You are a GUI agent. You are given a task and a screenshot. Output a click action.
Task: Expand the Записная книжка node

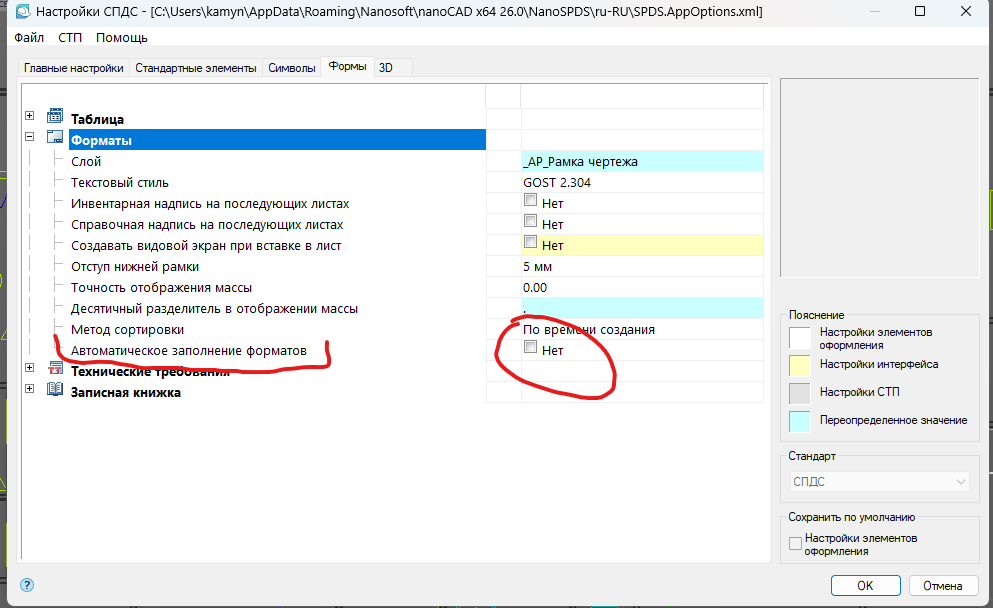pyautogui.click(x=30, y=391)
